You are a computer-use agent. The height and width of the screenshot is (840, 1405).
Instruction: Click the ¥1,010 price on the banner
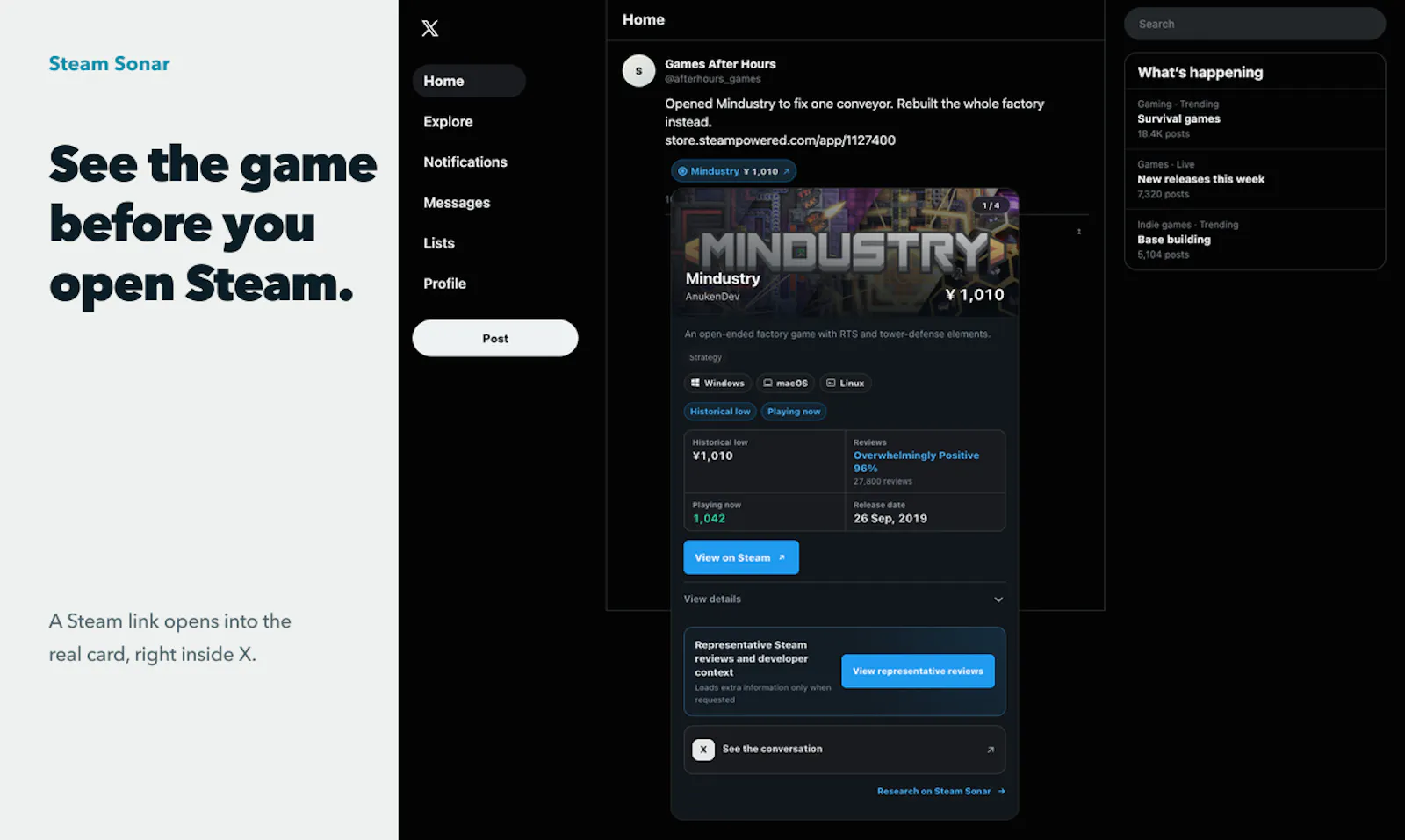[975, 295]
